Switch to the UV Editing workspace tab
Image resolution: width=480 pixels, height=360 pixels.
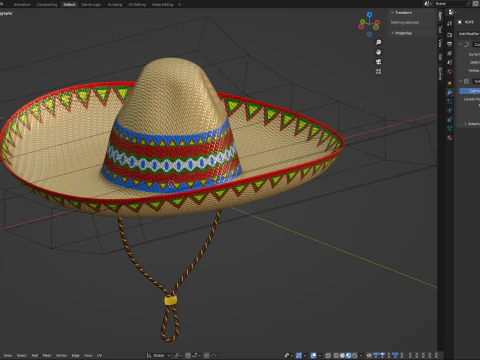pos(137,5)
